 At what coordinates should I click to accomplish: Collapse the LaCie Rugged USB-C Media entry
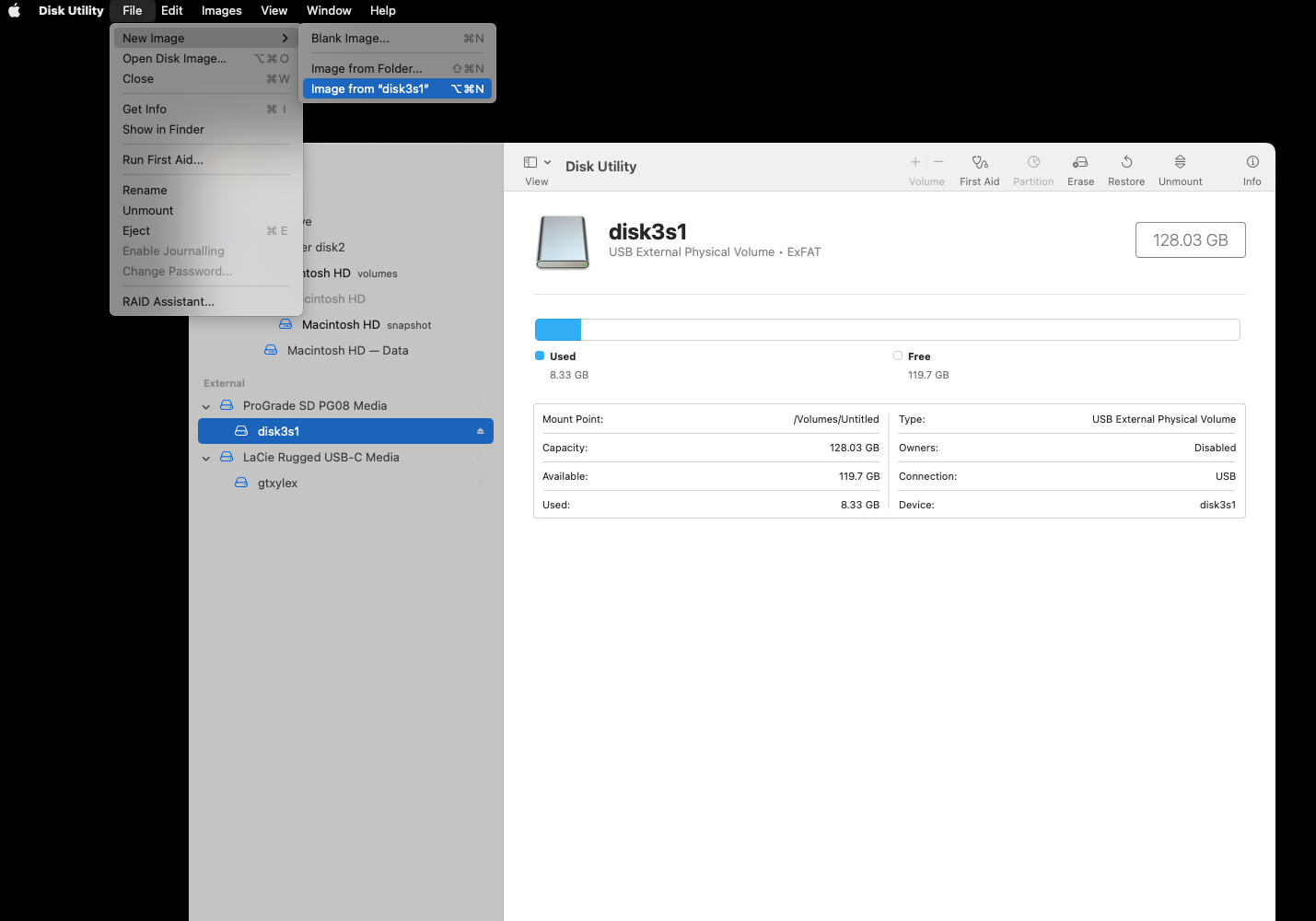205,457
